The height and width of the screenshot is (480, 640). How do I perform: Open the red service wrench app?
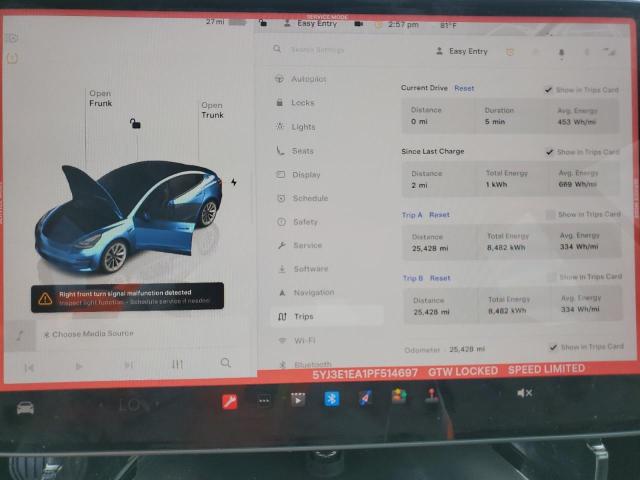click(230, 402)
